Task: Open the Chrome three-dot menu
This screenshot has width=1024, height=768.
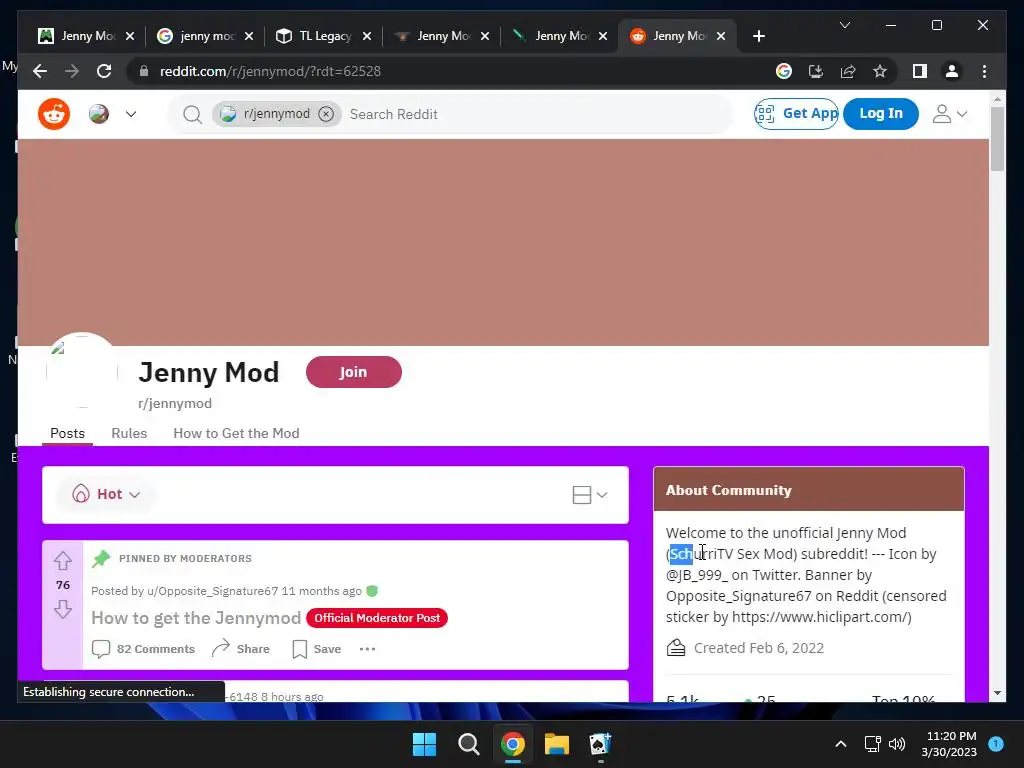Action: [x=984, y=71]
